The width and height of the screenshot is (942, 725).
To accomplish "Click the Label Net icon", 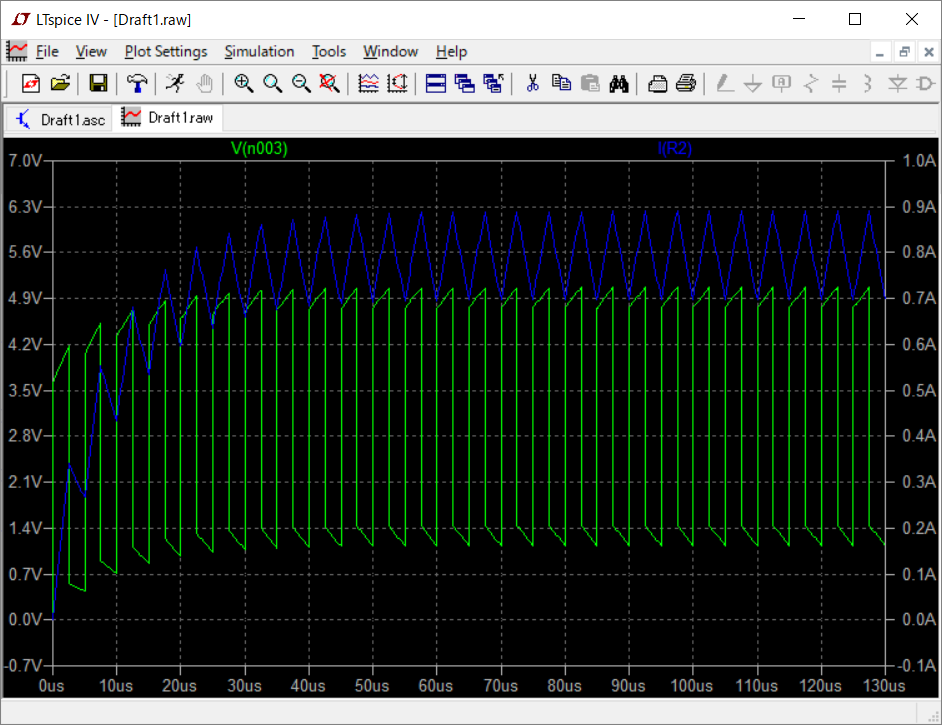I will (782, 83).
